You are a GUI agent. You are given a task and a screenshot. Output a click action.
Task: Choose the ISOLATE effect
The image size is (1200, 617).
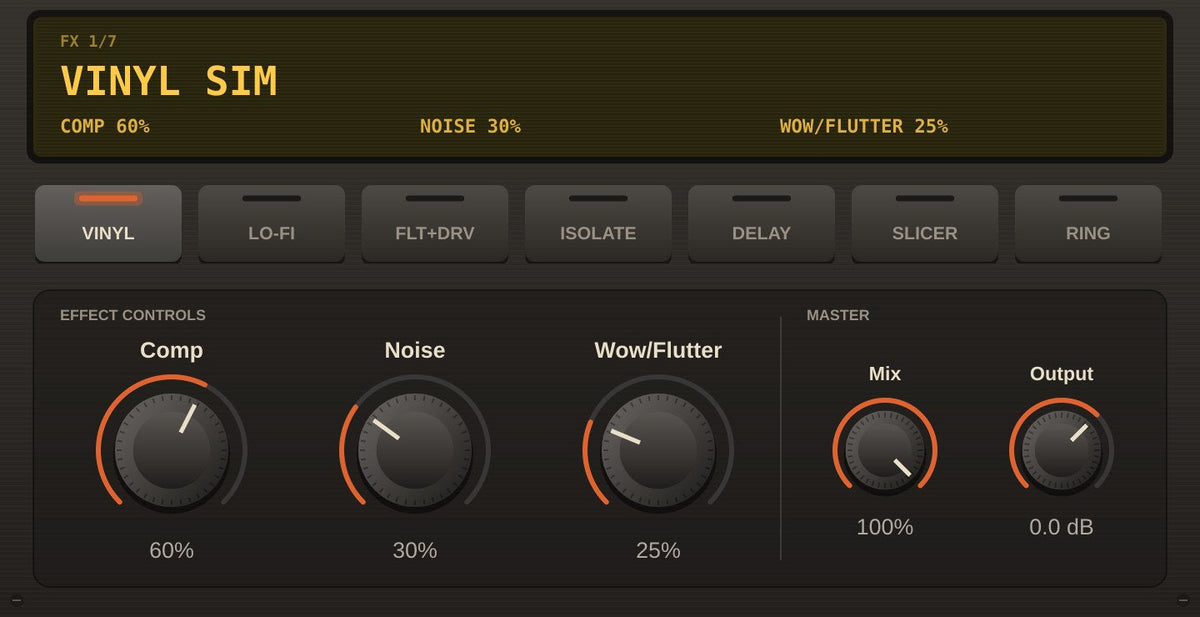tap(598, 223)
